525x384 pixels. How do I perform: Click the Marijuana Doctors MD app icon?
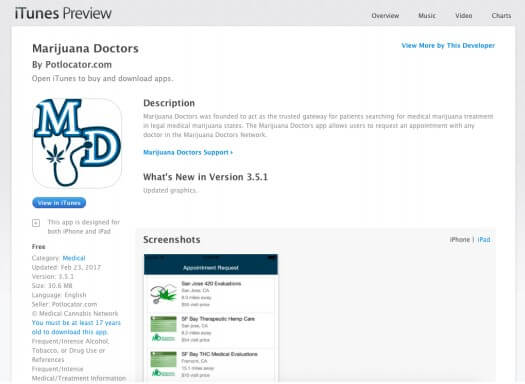77,143
